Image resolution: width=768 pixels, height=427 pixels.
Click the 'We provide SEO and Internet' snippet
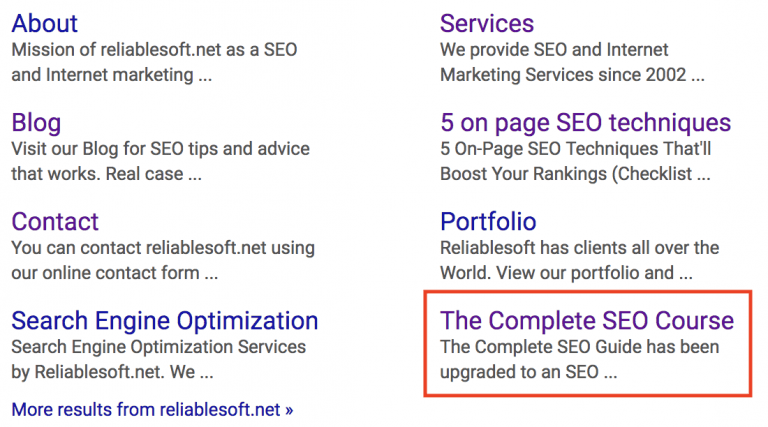554,49
